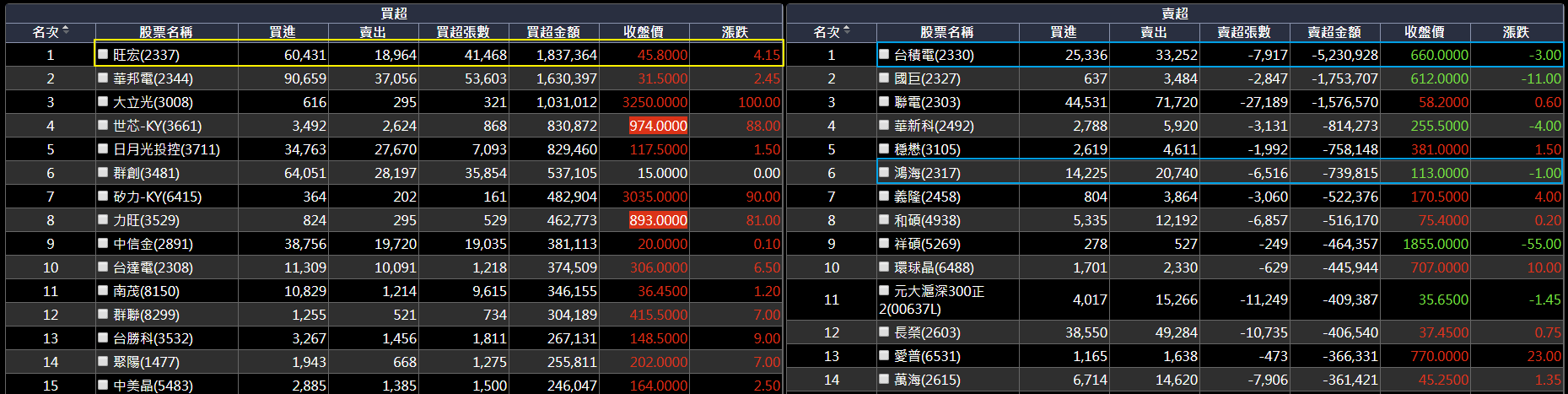This screenshot has height=394, width=1568.
Task: Click 漲跌 value 100.00
Action: 759,102
